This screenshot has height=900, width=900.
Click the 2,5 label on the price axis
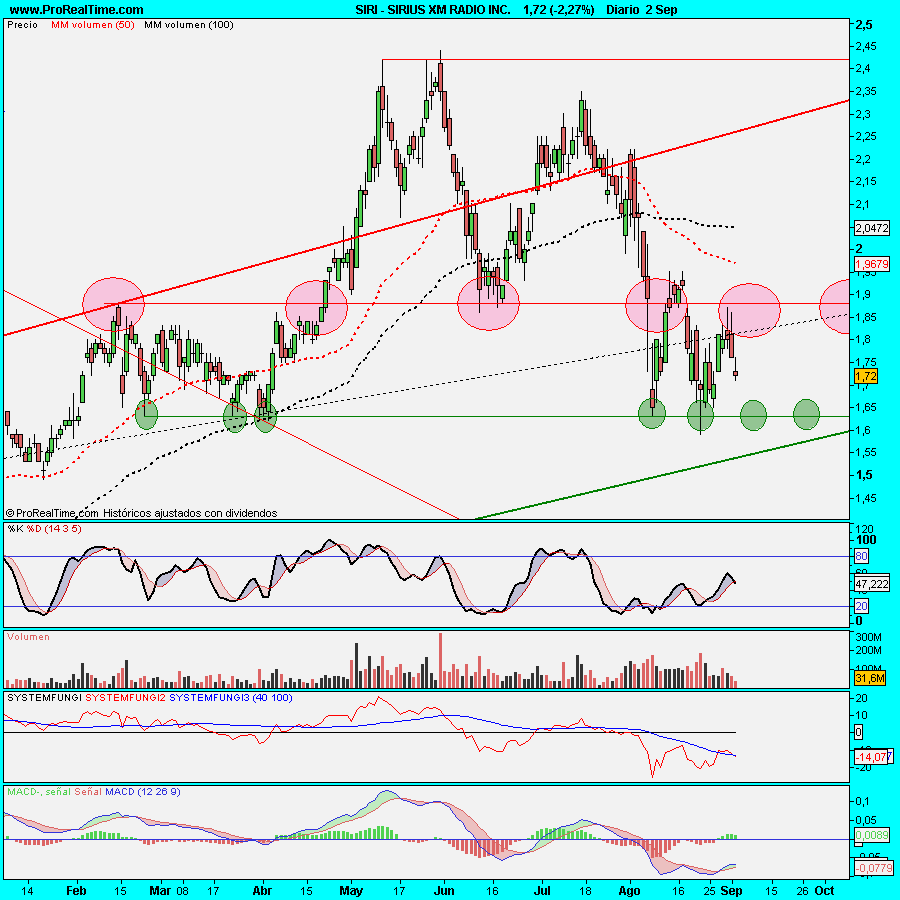(x=864, y=25)
